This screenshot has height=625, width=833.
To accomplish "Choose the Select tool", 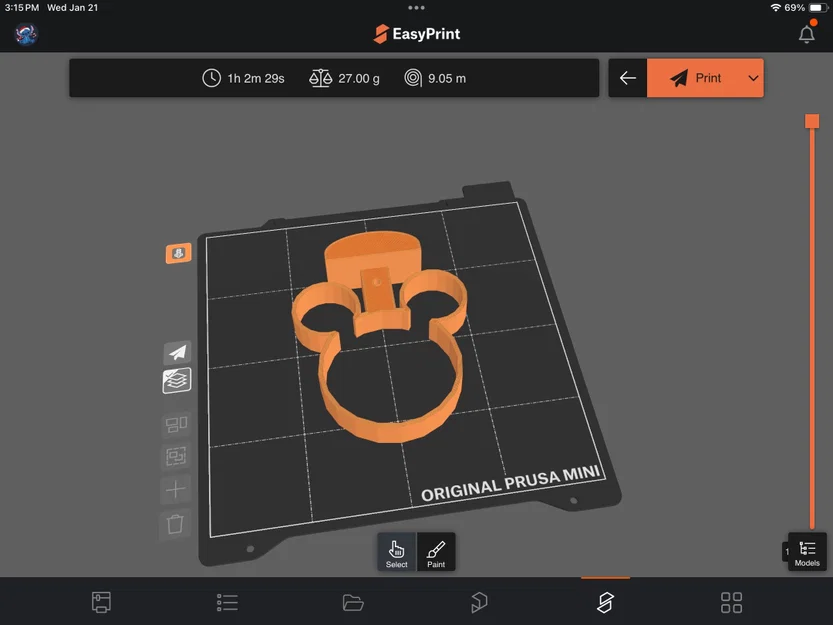I will (396, 553).
